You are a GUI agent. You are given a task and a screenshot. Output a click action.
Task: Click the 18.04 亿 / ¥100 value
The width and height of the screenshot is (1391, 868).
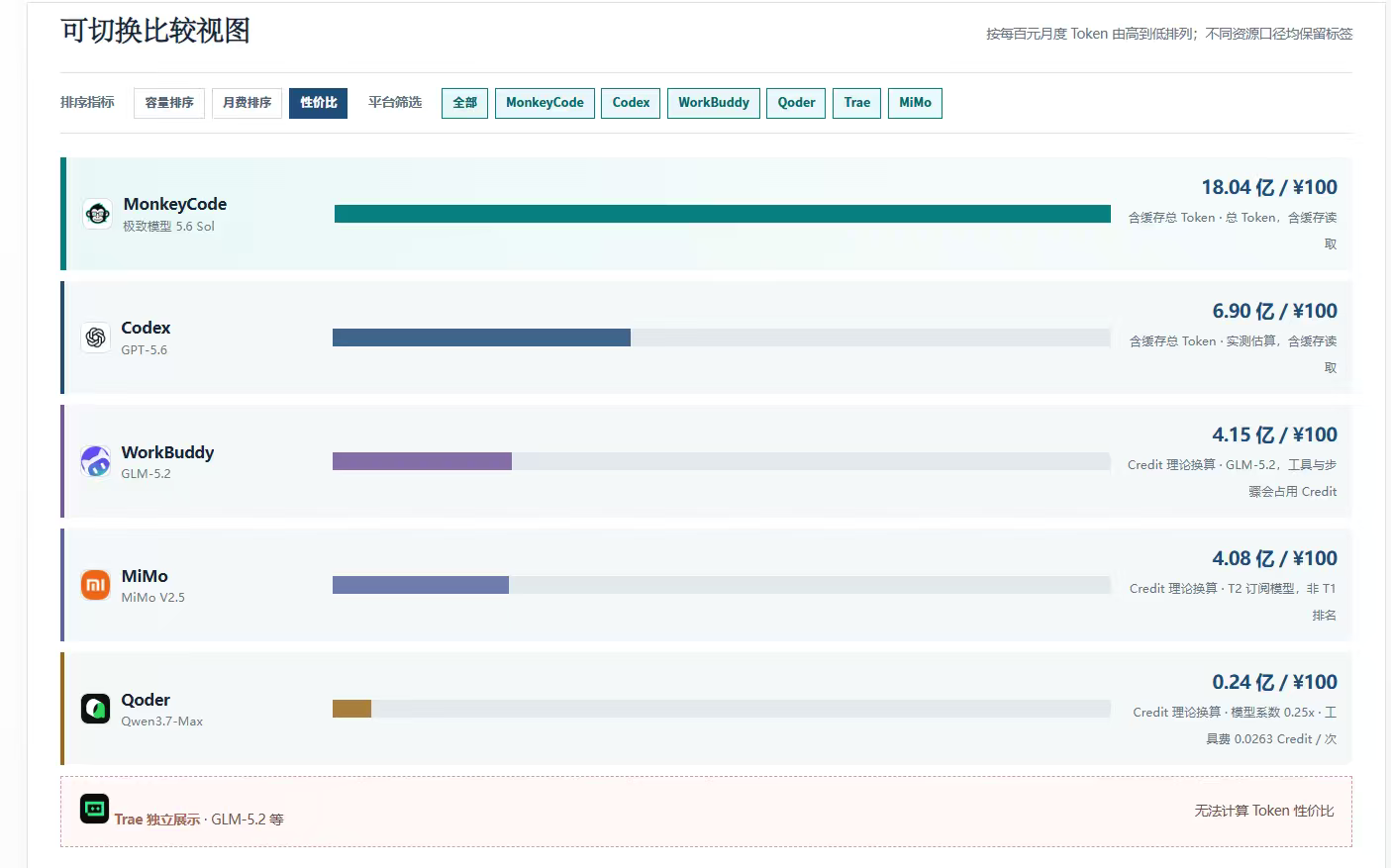pyautogui.click(x=1269, y=187)
